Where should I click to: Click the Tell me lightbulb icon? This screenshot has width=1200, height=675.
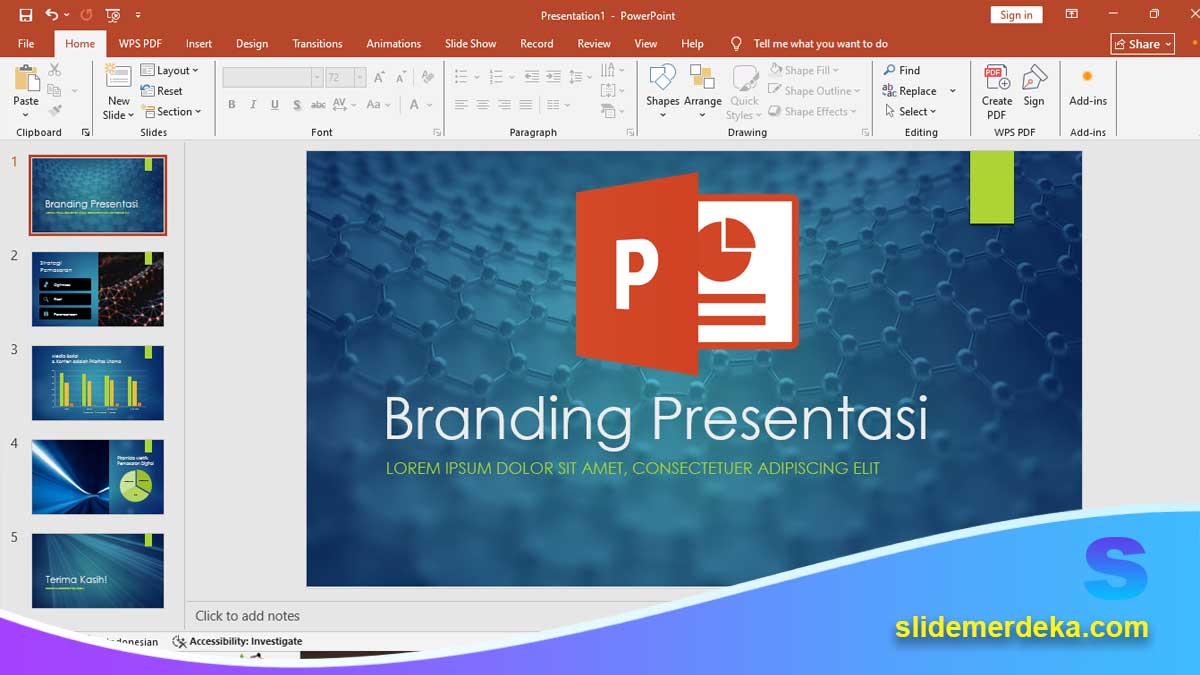pyautogui.click(x=736, y=44)
